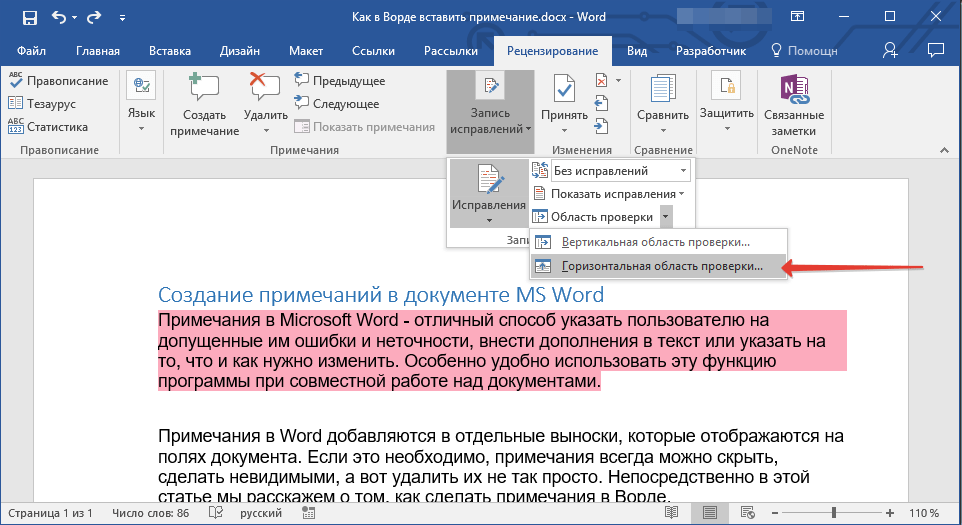Click the Save icon in quick access toolbar
962x525 pixels.
coord(29,17)
